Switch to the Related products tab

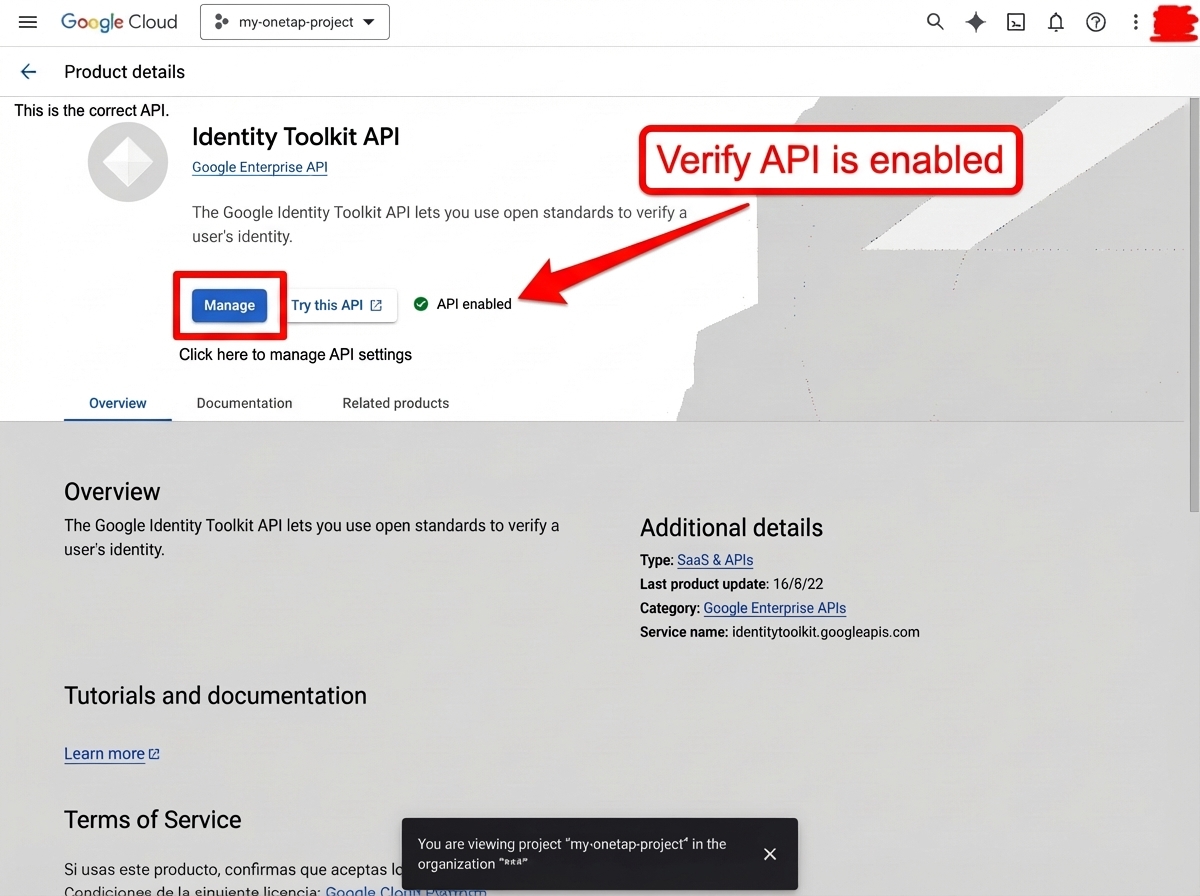[x=395, y=403]
